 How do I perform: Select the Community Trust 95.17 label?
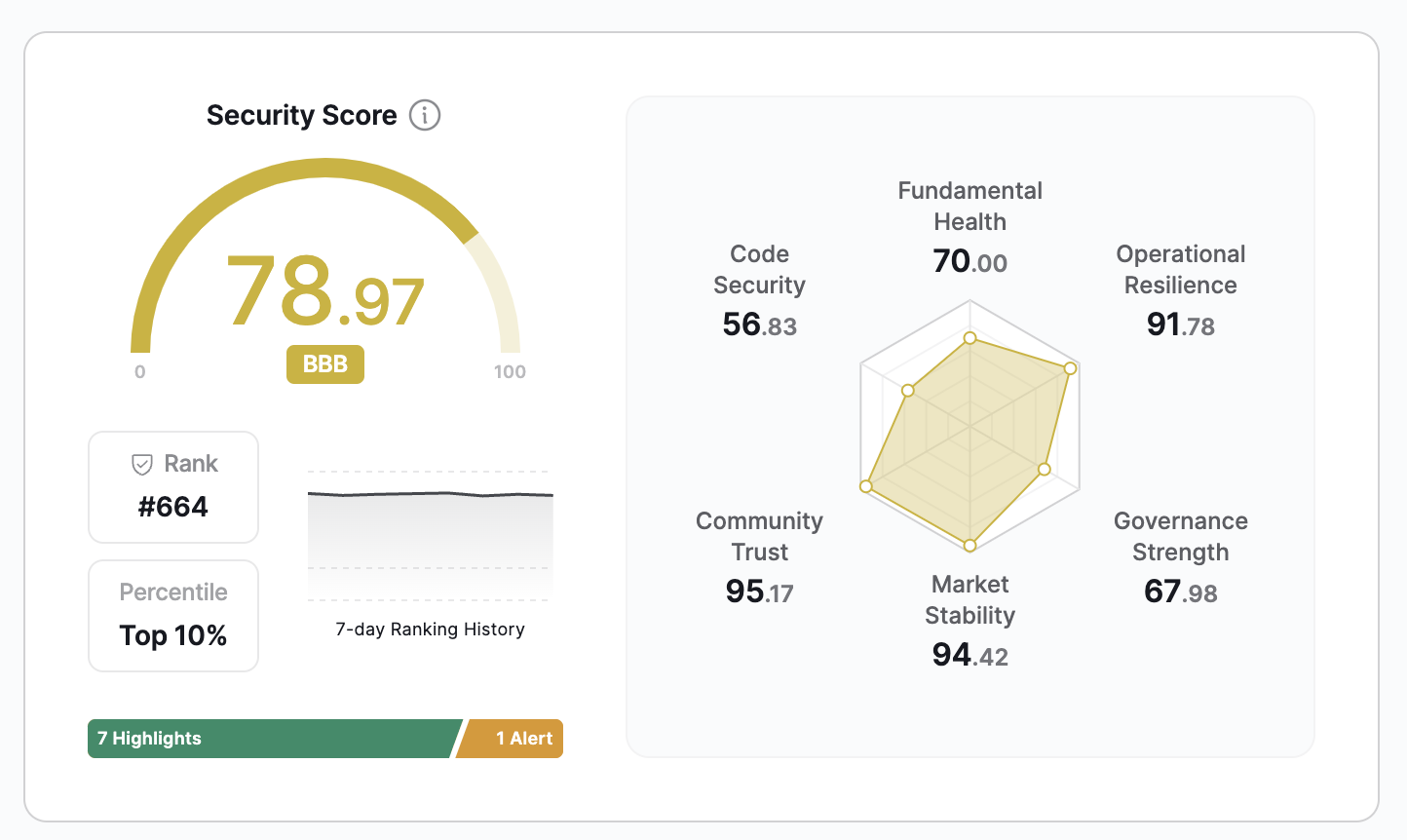[x=760, y=557]
